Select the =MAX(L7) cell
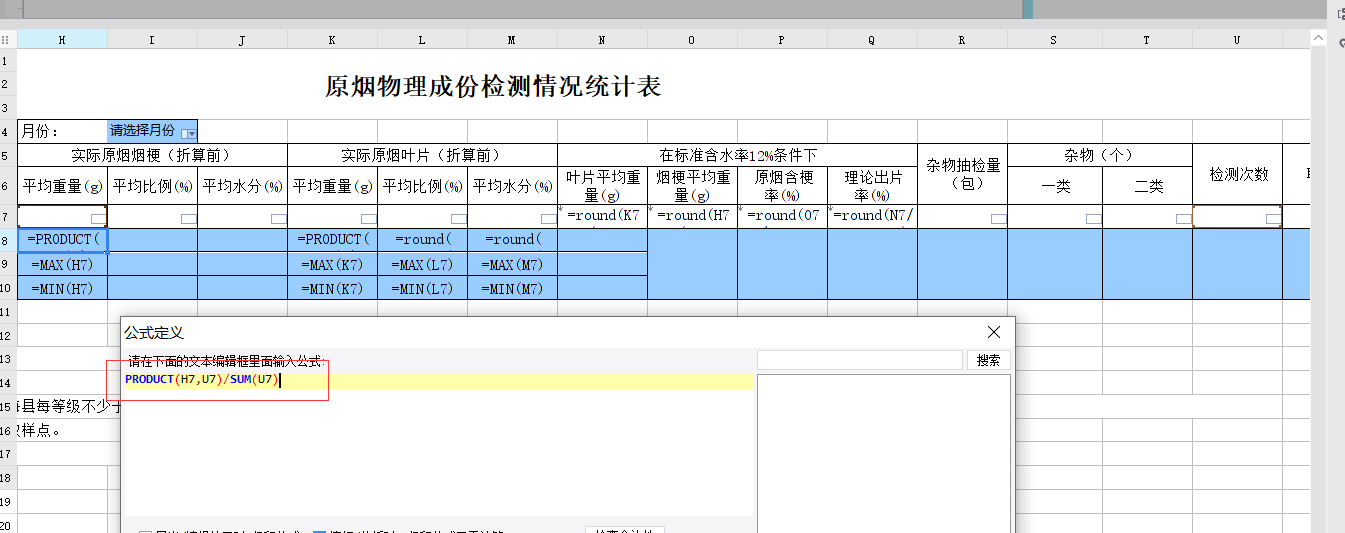This screenshot has width=1345, height=533. click(x=422, y=264)
